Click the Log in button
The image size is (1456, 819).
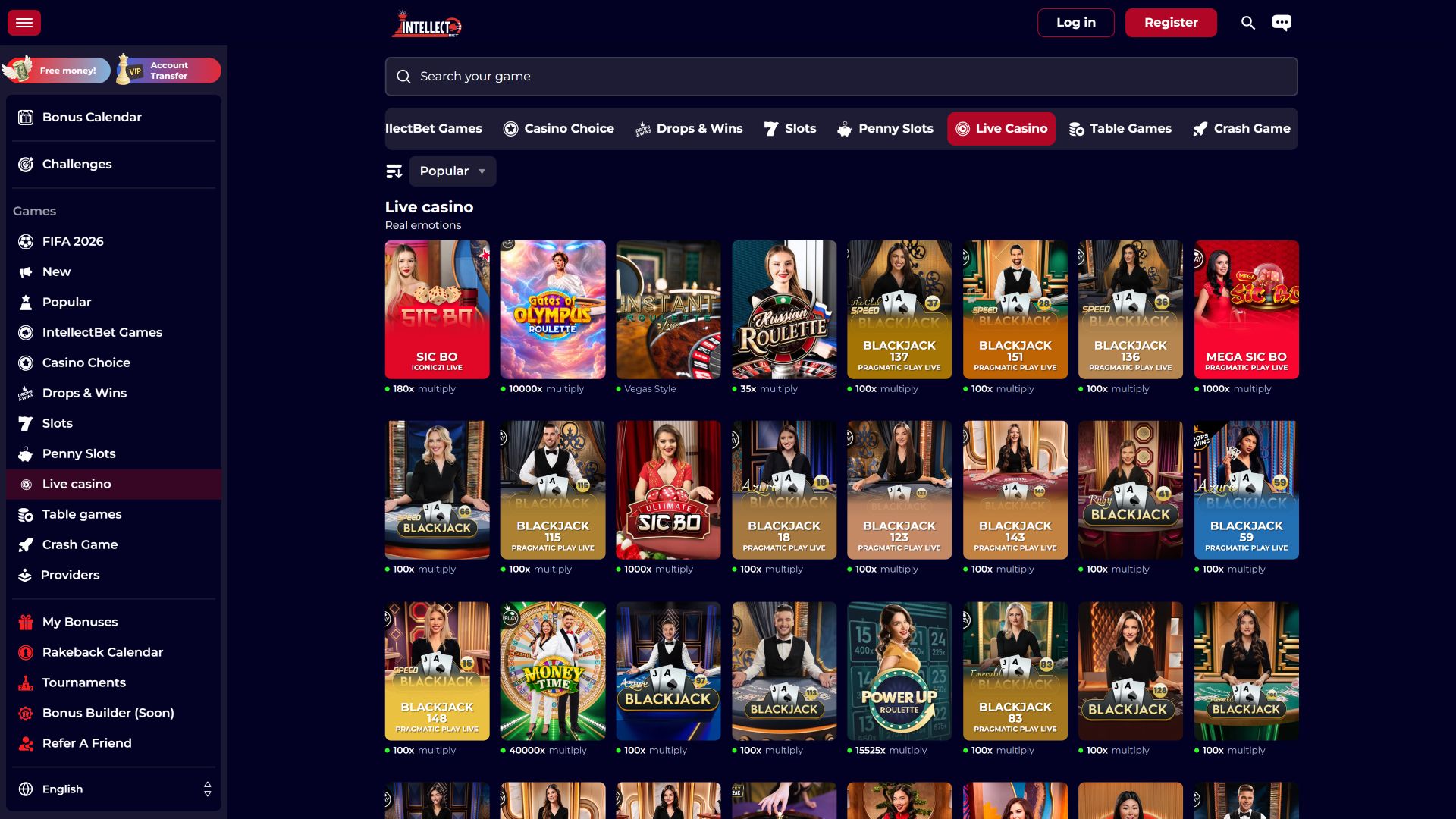click(x=1076, y=23)
